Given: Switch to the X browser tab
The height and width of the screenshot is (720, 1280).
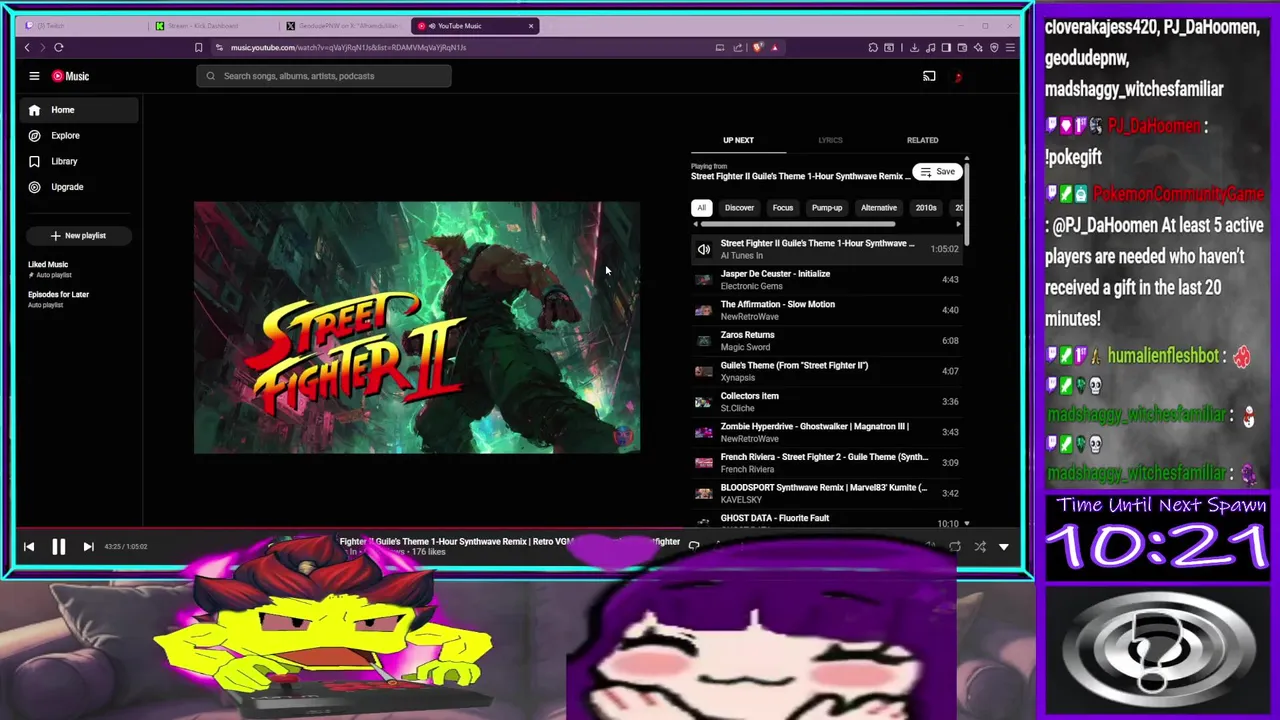Looking at the screenshot, I should click(342, 25).
